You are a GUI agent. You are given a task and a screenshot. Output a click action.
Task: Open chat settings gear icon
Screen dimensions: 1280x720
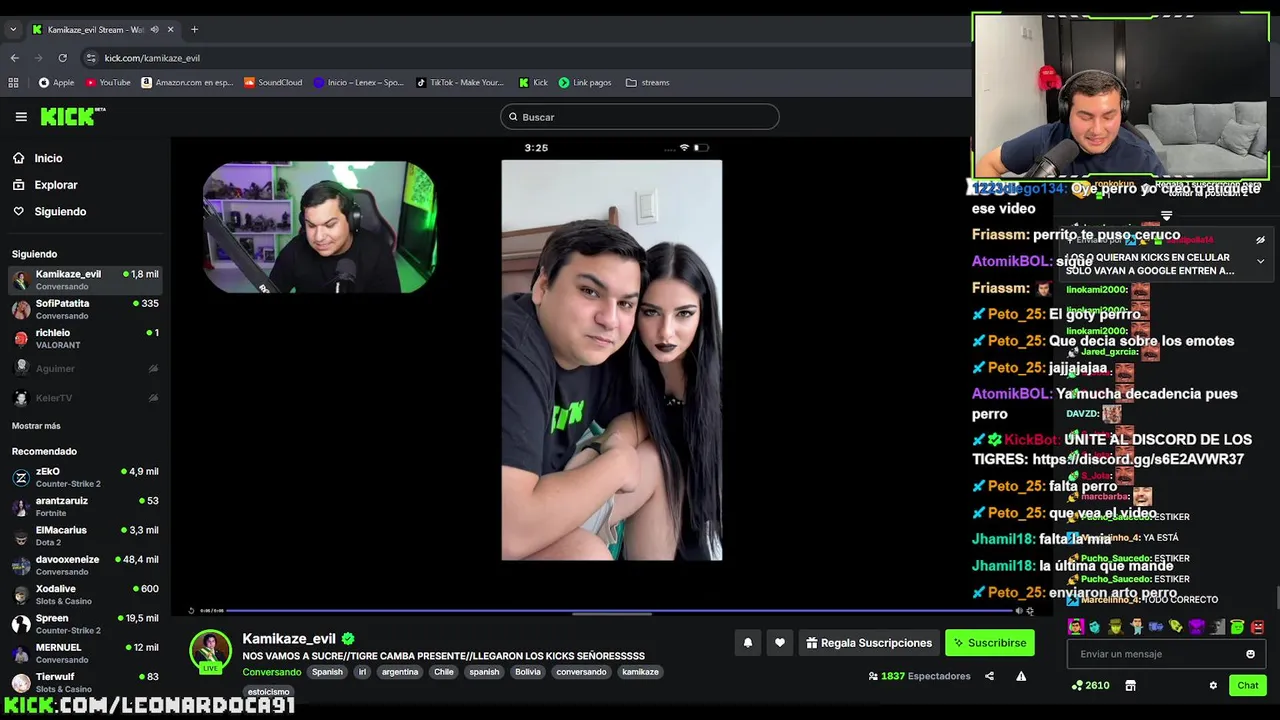[1213, 685]
